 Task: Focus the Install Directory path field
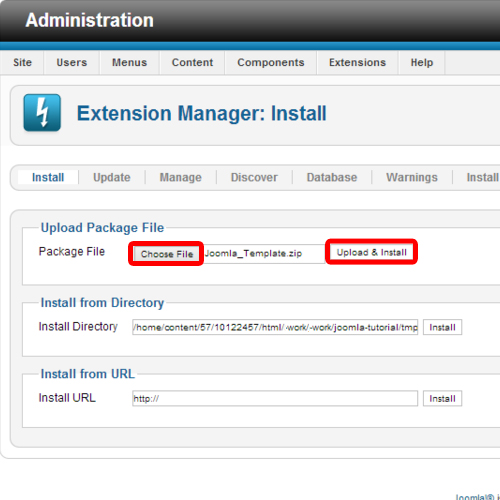coord(275,327)
